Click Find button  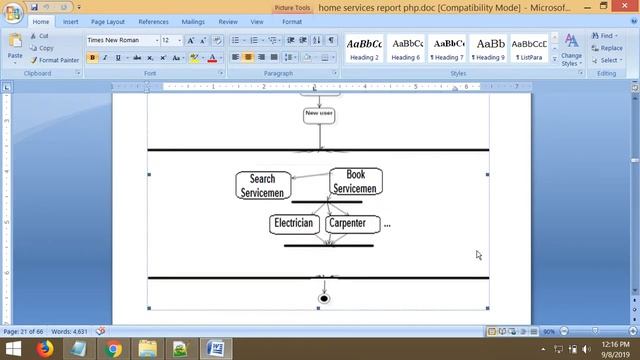[604, 36]
